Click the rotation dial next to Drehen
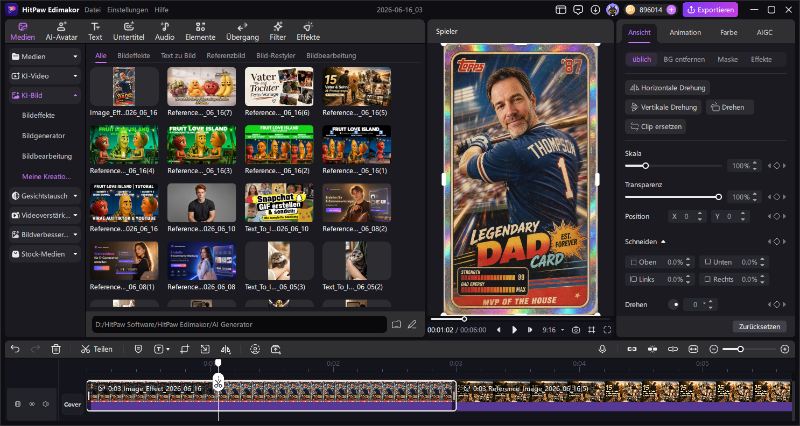This screenshot has width=800, height=426. pos(675,305)
